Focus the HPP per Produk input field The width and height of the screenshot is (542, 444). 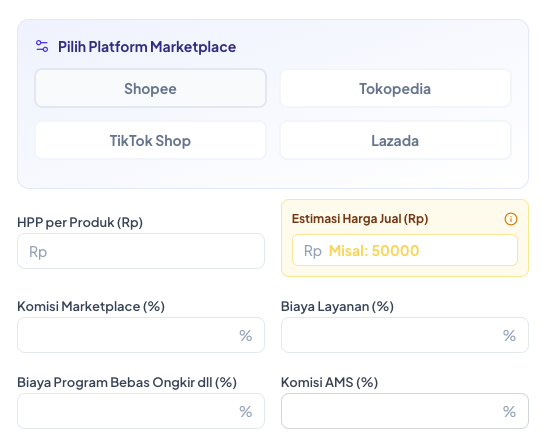point(141,251)
